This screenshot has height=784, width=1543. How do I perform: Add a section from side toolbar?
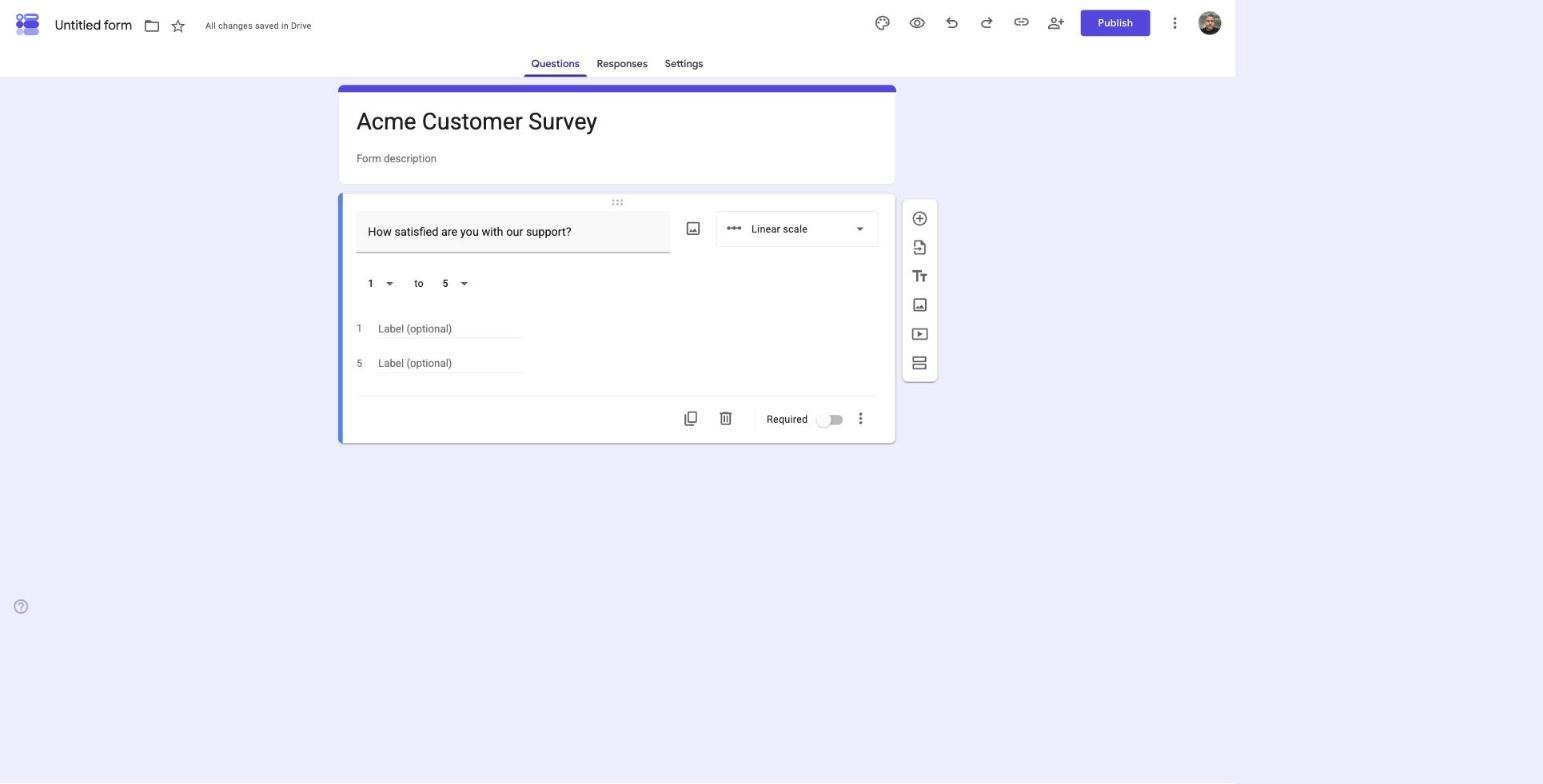920,363
